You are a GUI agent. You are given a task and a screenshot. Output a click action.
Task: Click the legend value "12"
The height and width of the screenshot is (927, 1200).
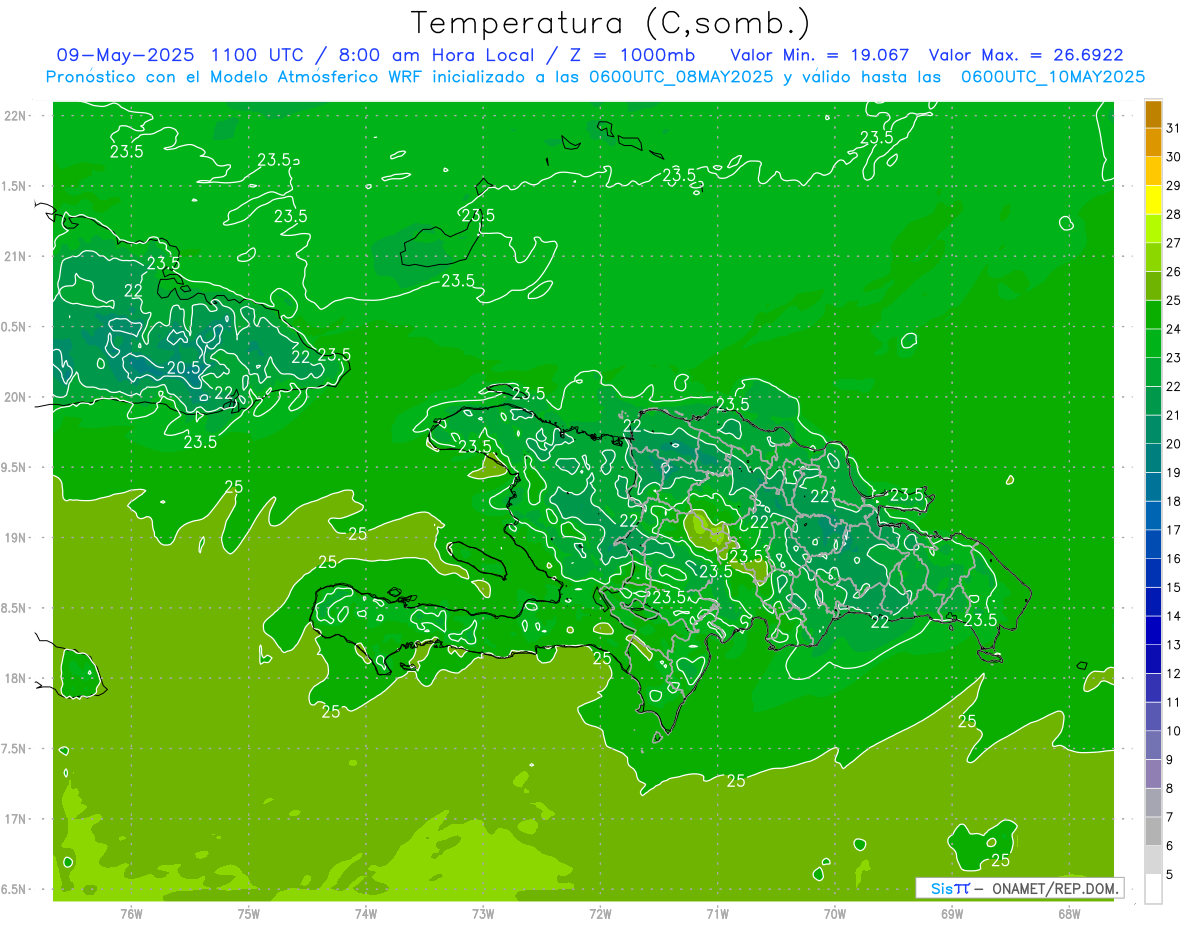1174,674
